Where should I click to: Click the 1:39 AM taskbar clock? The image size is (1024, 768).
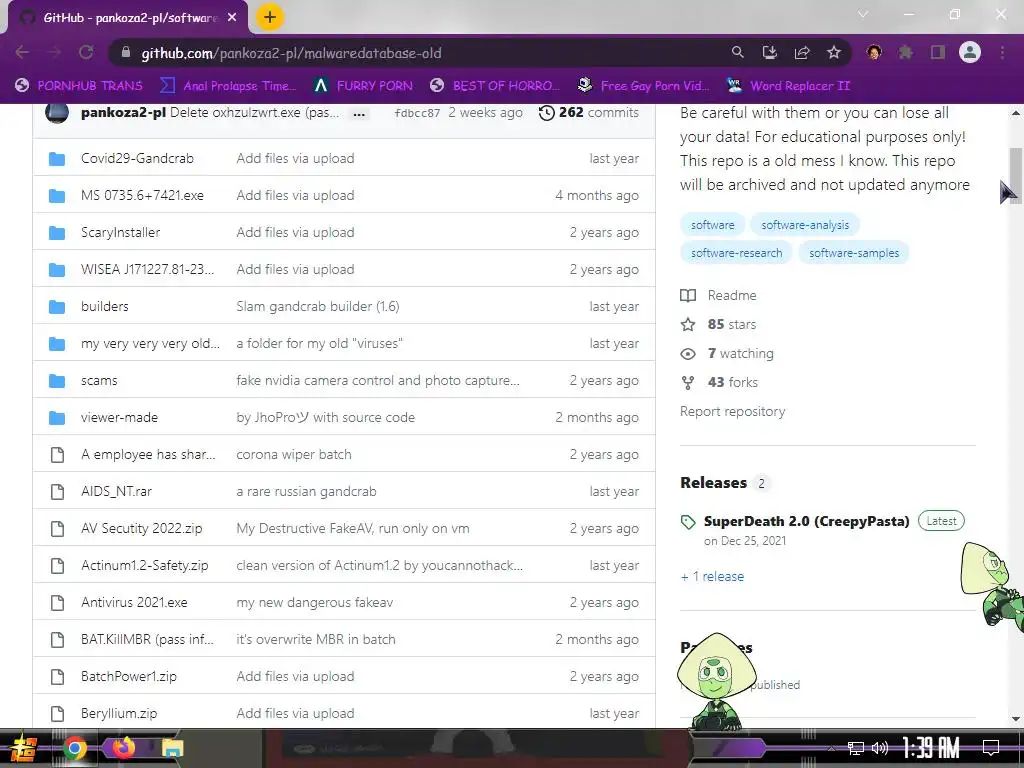(x=931, y=748)
